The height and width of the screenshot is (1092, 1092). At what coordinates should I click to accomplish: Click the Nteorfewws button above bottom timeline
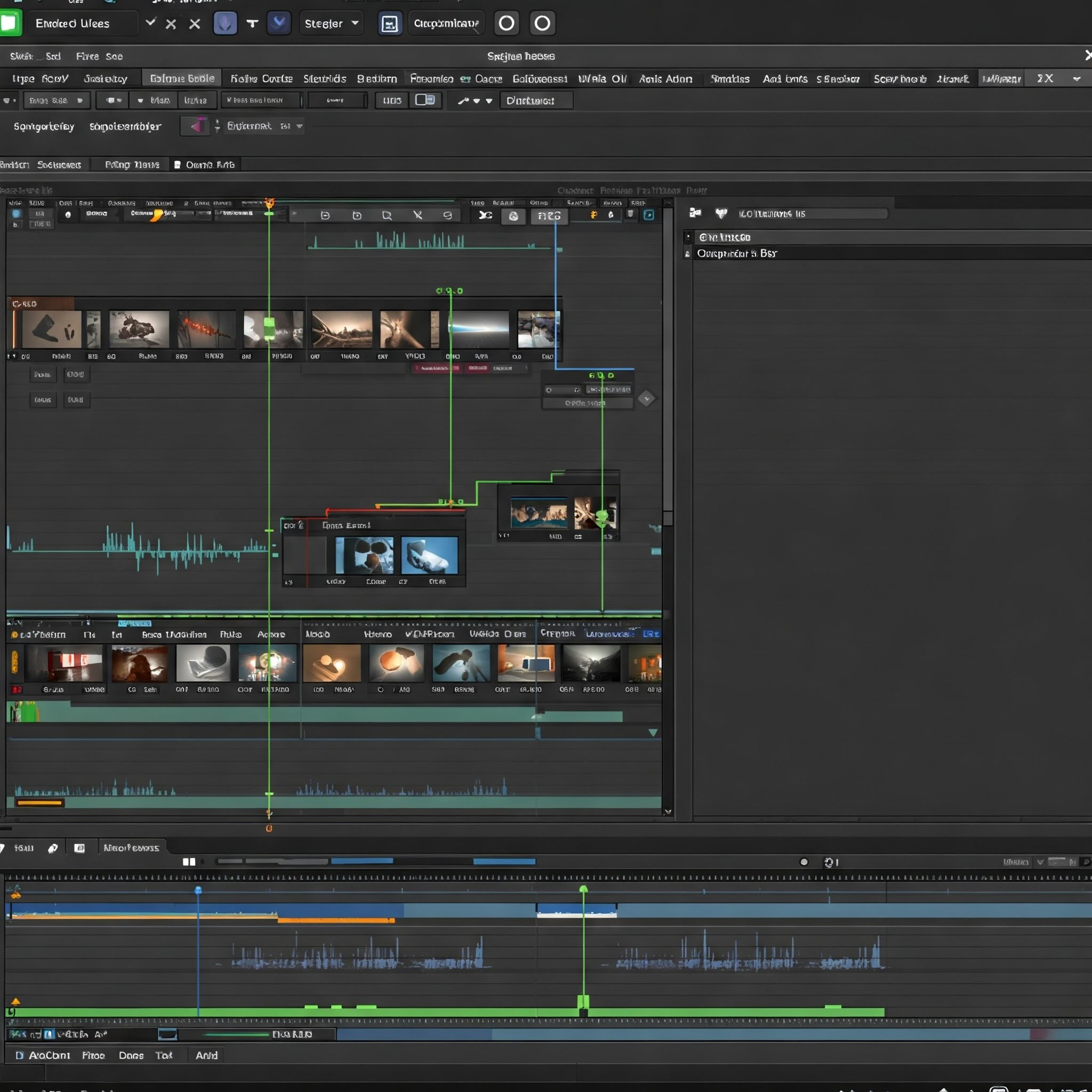[132, 848]
